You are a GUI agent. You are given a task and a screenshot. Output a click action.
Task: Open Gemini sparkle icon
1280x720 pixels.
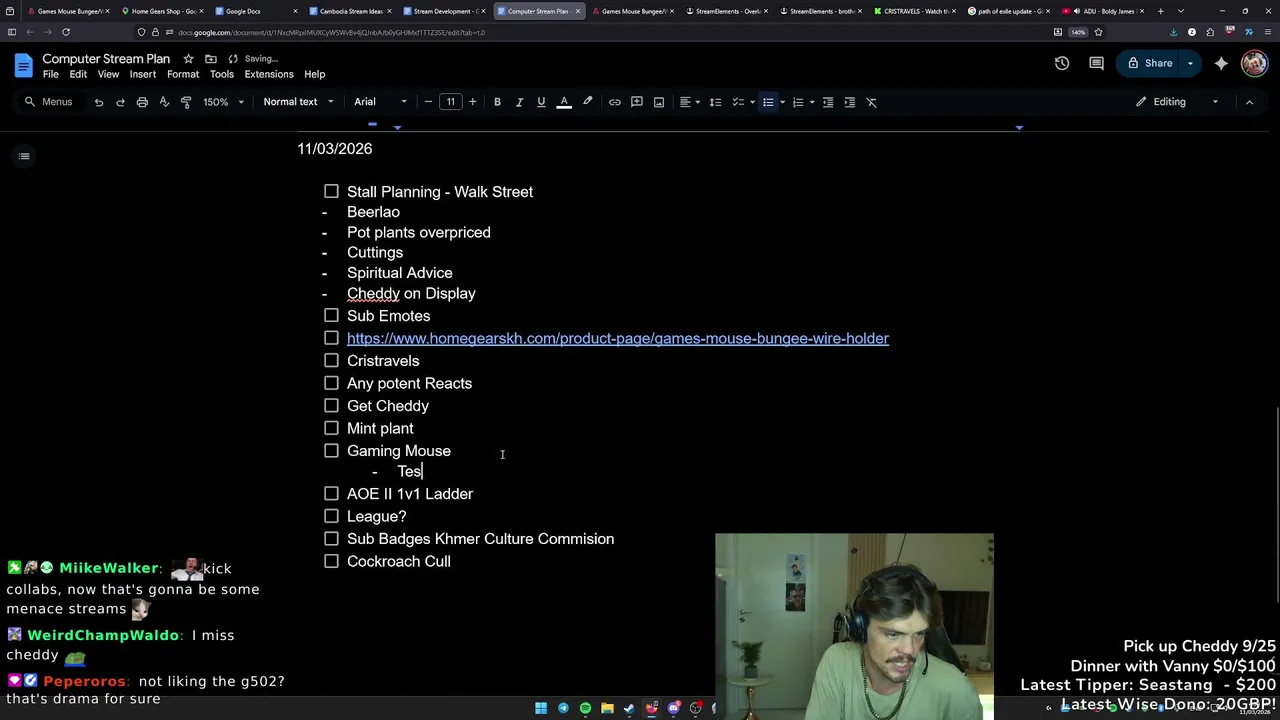coord(1221,63)
